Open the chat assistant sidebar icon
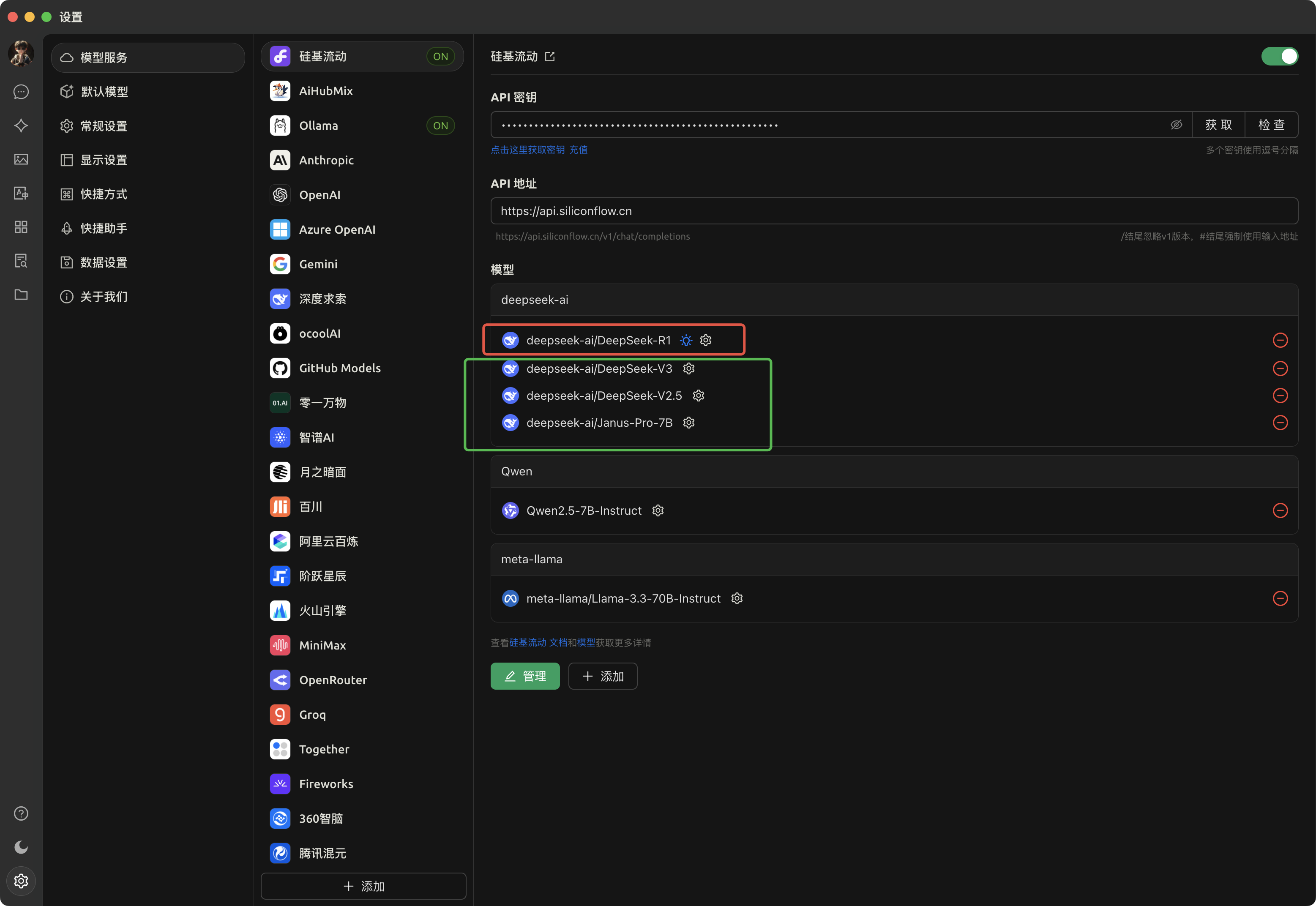 [21, 92]
